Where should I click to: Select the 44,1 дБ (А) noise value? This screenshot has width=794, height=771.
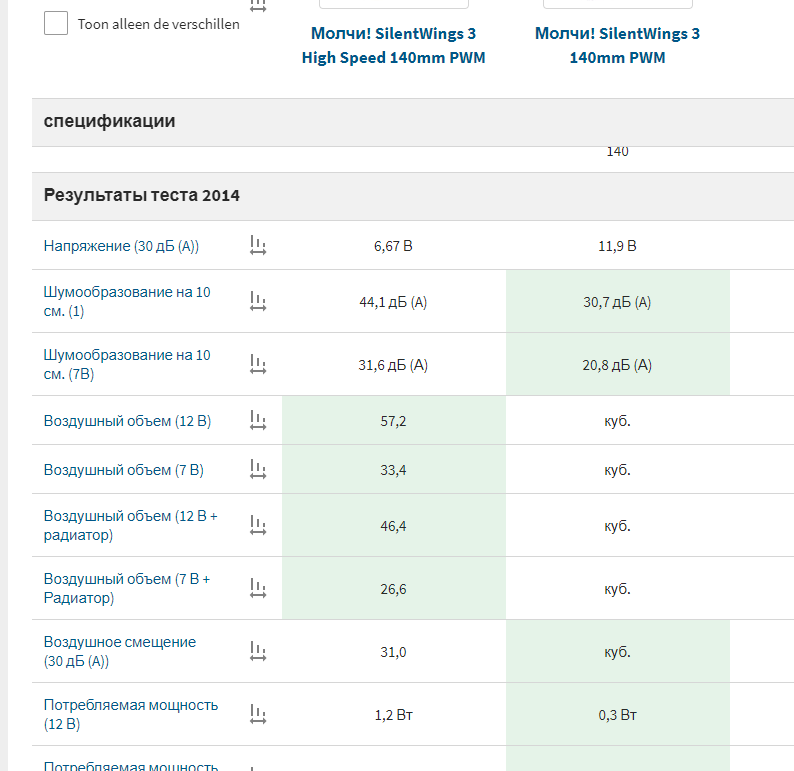pyautogui.click(x=393, y=302)
